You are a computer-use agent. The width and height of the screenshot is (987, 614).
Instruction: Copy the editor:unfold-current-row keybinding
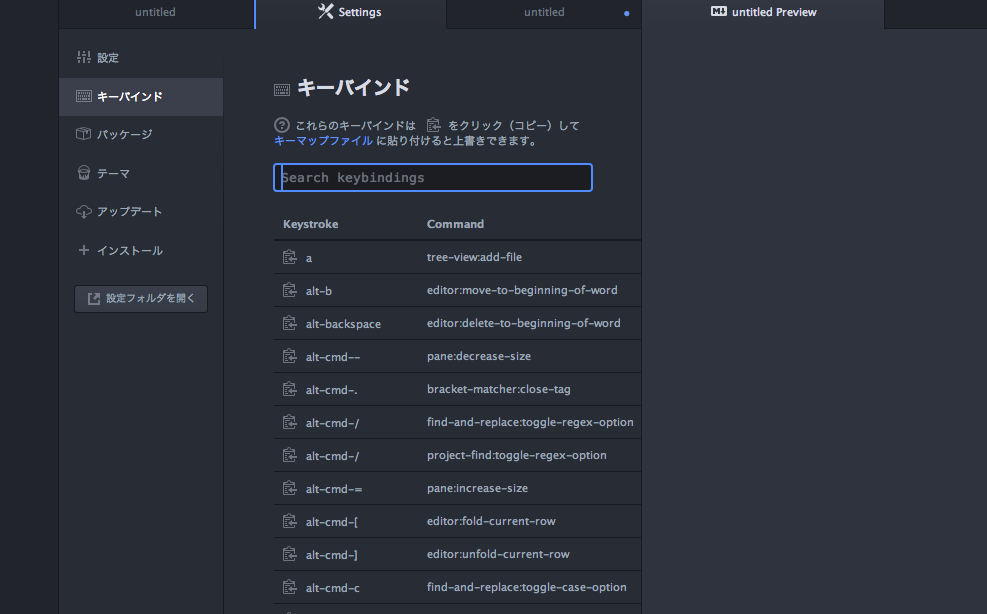pyautogui.click(x=288, y=554)
